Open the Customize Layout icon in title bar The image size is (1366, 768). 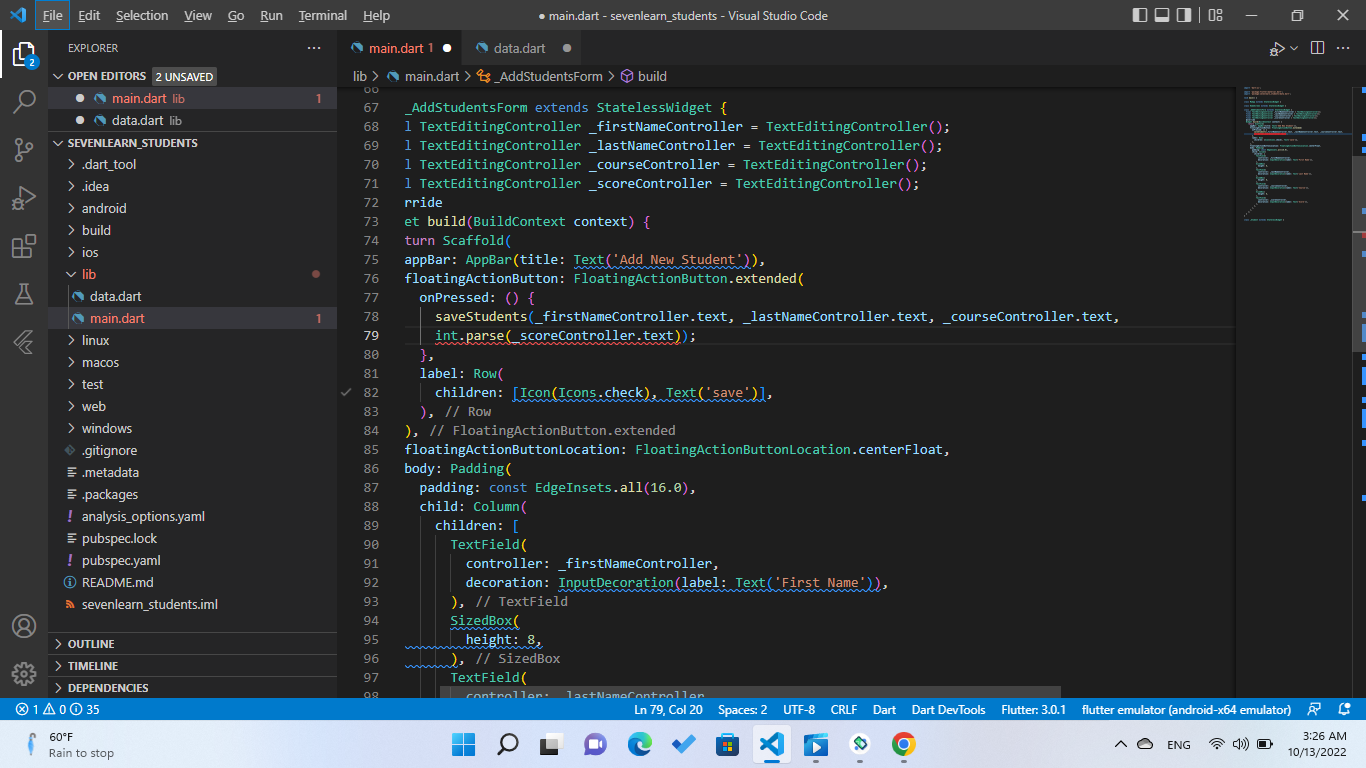tap(1215, 16)
